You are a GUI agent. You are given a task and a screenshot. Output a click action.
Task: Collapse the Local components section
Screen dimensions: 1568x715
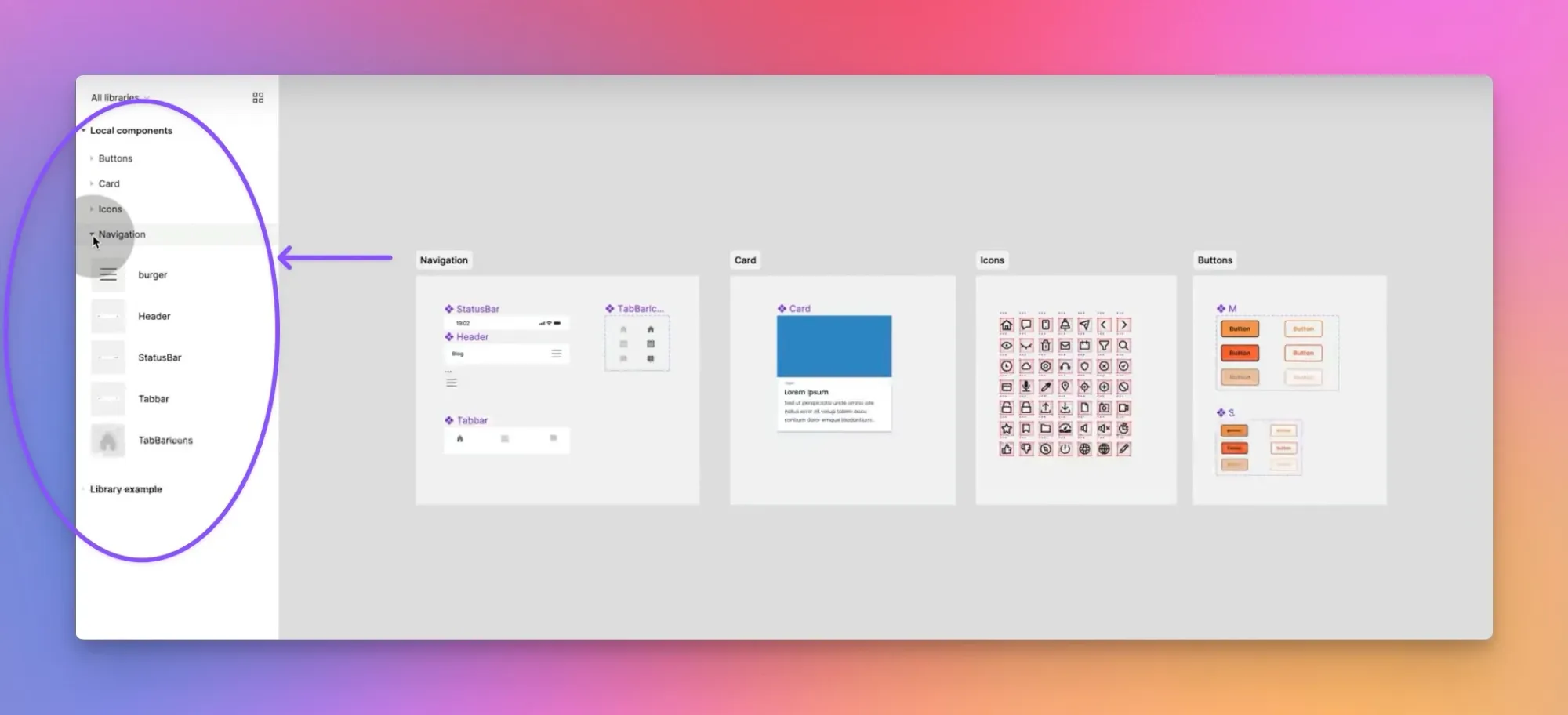tap(84, 131)
